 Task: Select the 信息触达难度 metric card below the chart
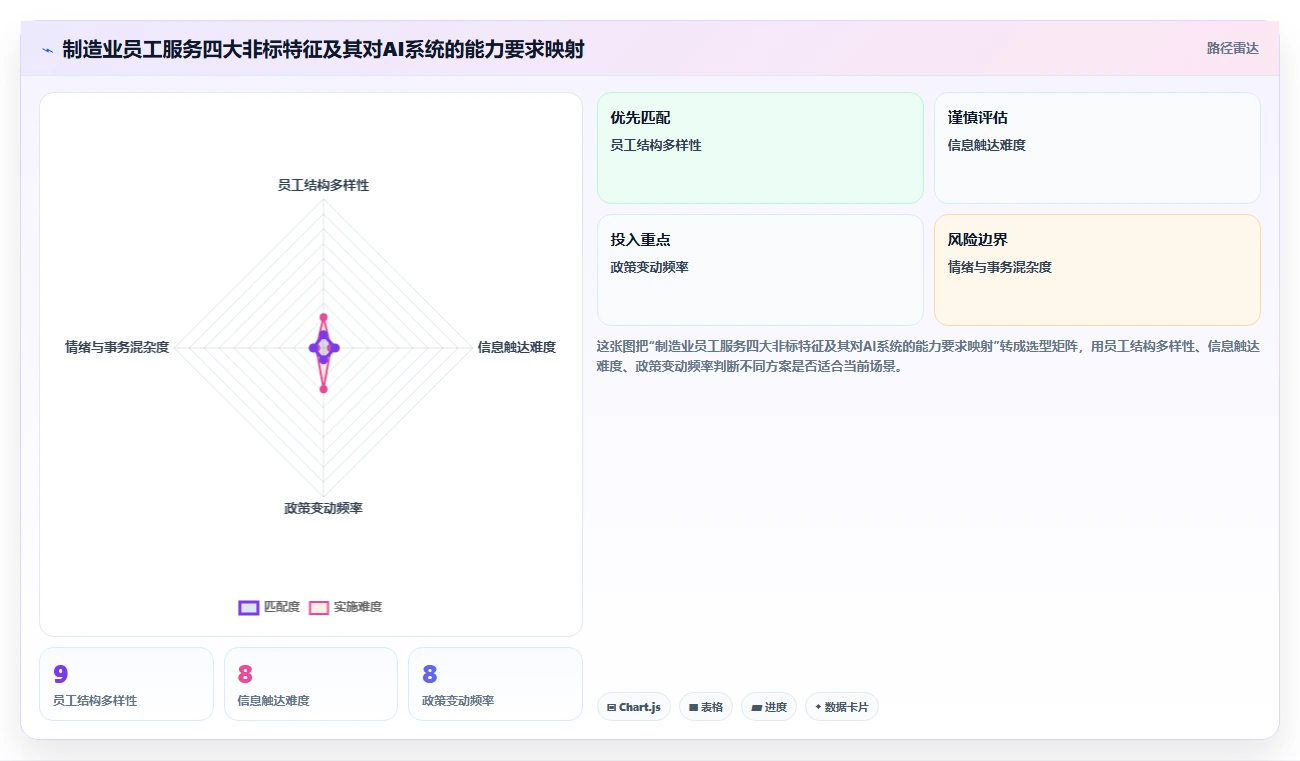(x=311, y=684)
